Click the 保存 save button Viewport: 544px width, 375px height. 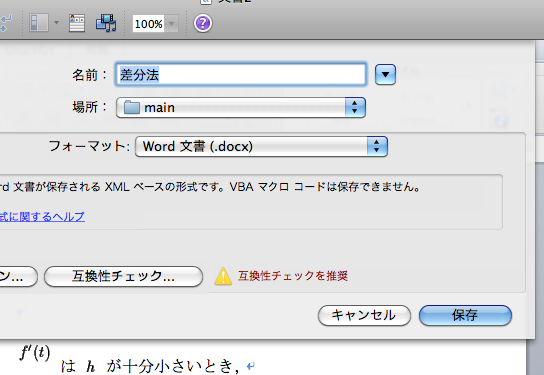[x=465, y=315]
